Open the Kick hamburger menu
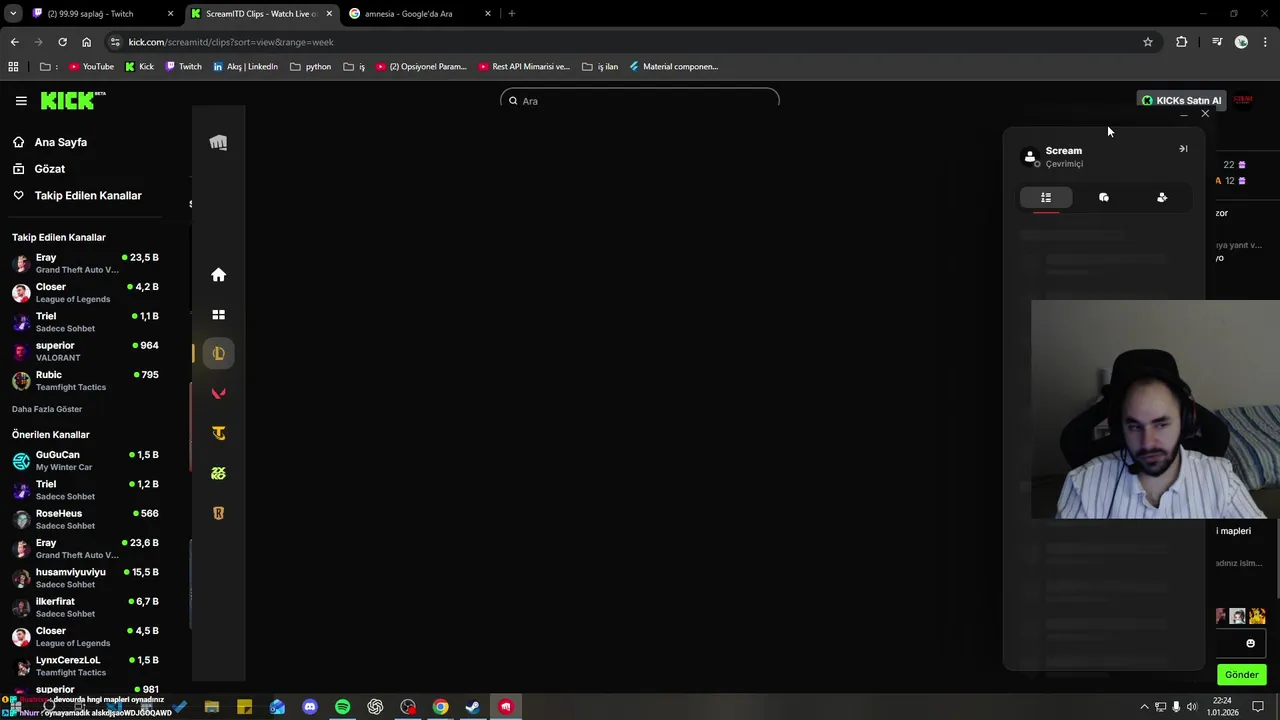The width and height of the screenshot is (1280, 720). point(21,101)
